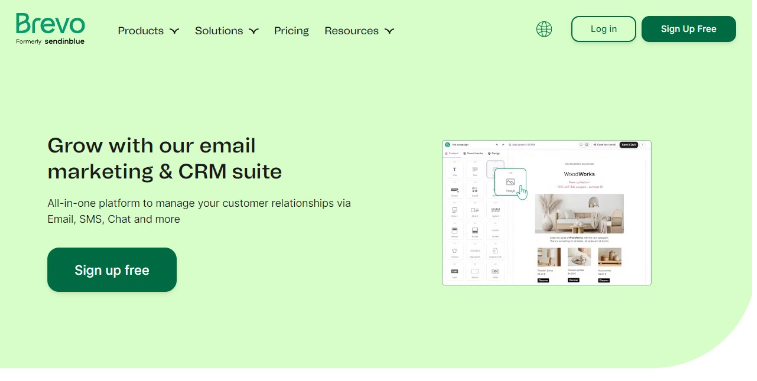Open the globe language selector icon
This screenshot has width=757, height=381.
544,29
